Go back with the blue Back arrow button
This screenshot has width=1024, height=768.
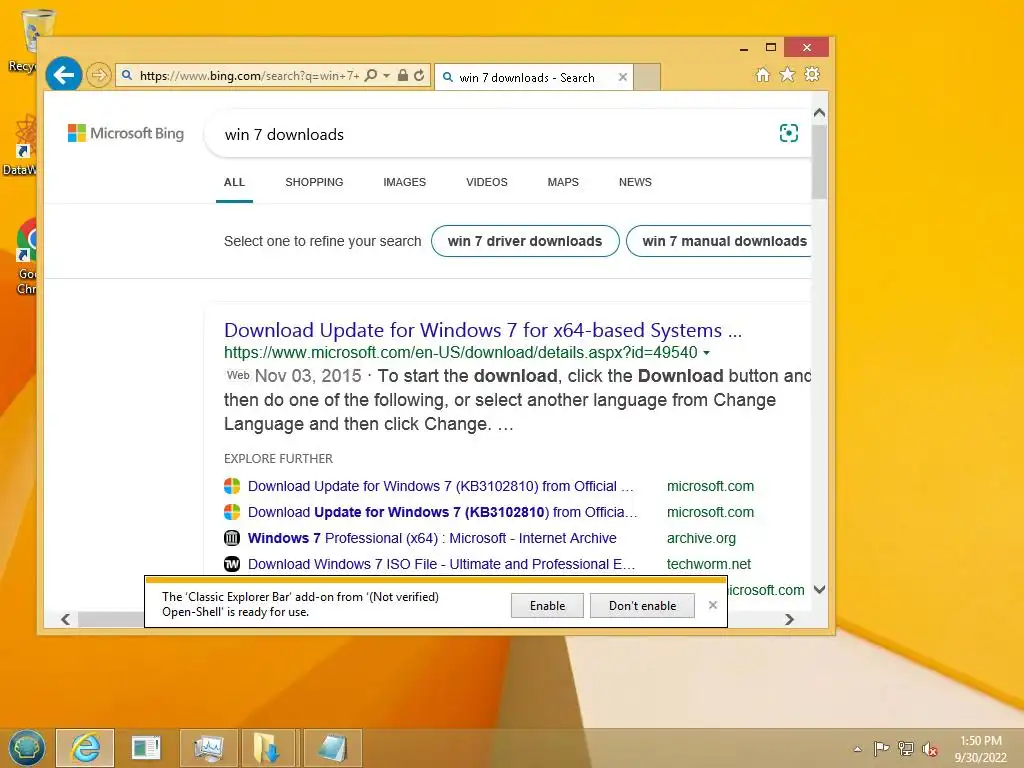pos(63,75)
